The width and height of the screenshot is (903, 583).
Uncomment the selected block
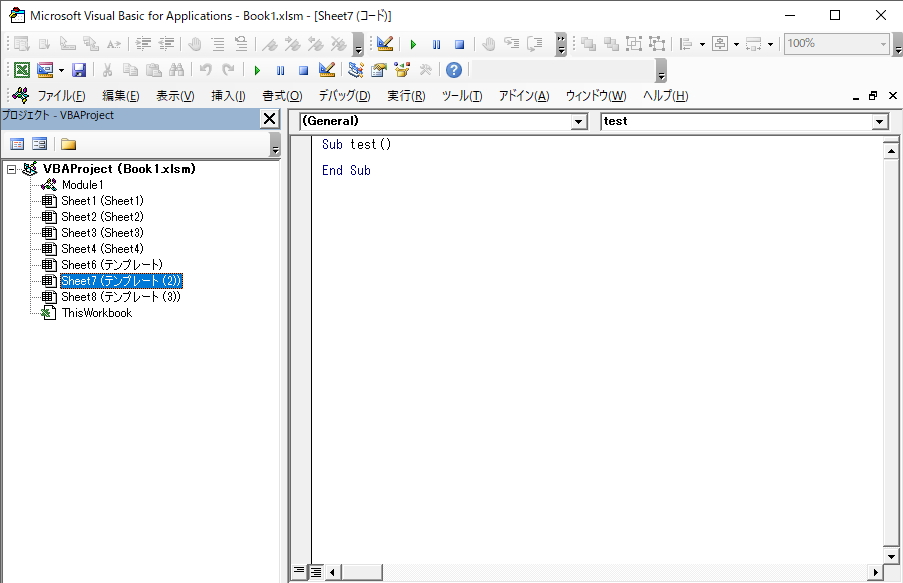tap(241, 44)
